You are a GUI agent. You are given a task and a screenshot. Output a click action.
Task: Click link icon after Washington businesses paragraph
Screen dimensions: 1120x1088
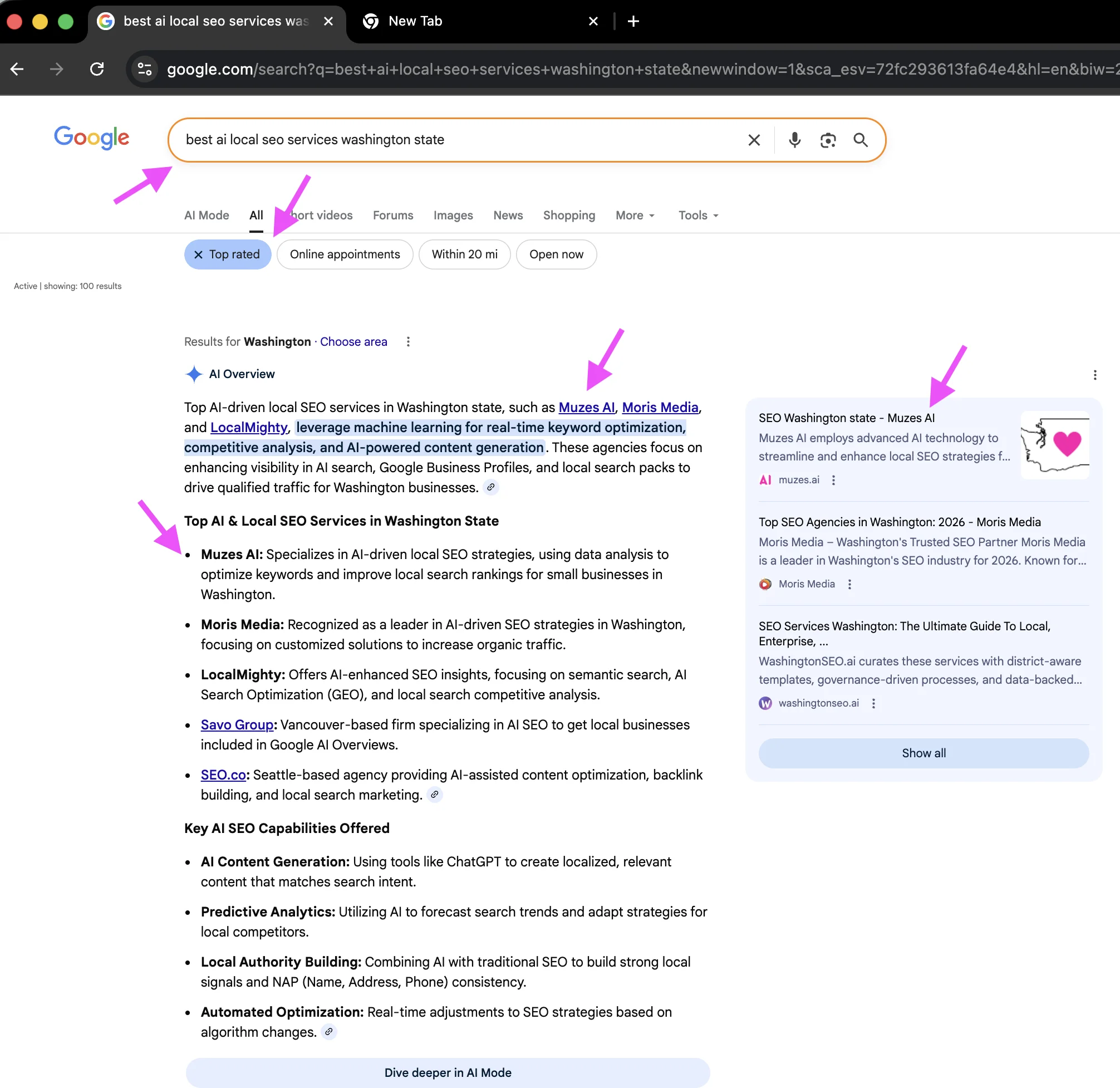pyautogui.click(x=490, y=487)
